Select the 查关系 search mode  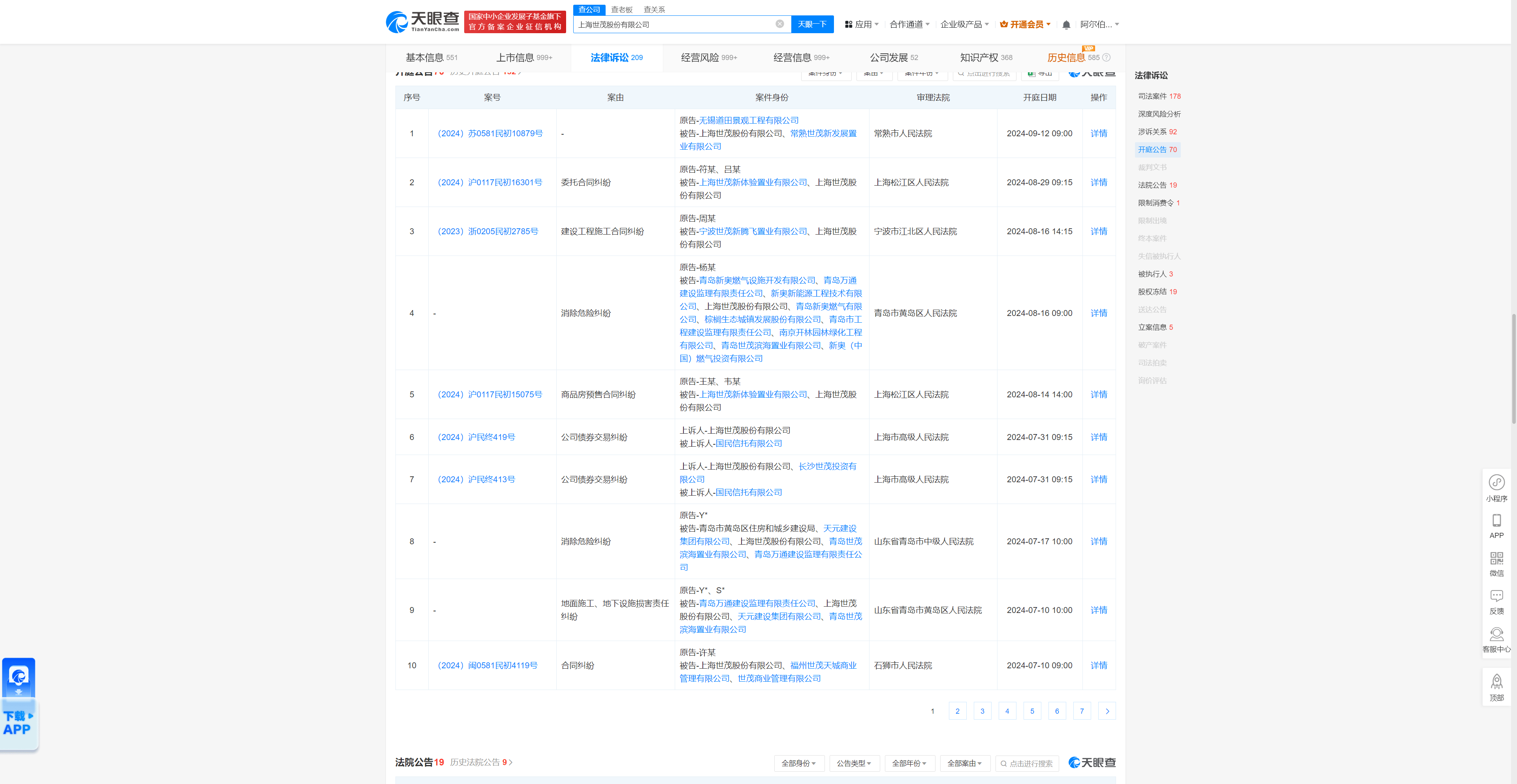(654, 9)
